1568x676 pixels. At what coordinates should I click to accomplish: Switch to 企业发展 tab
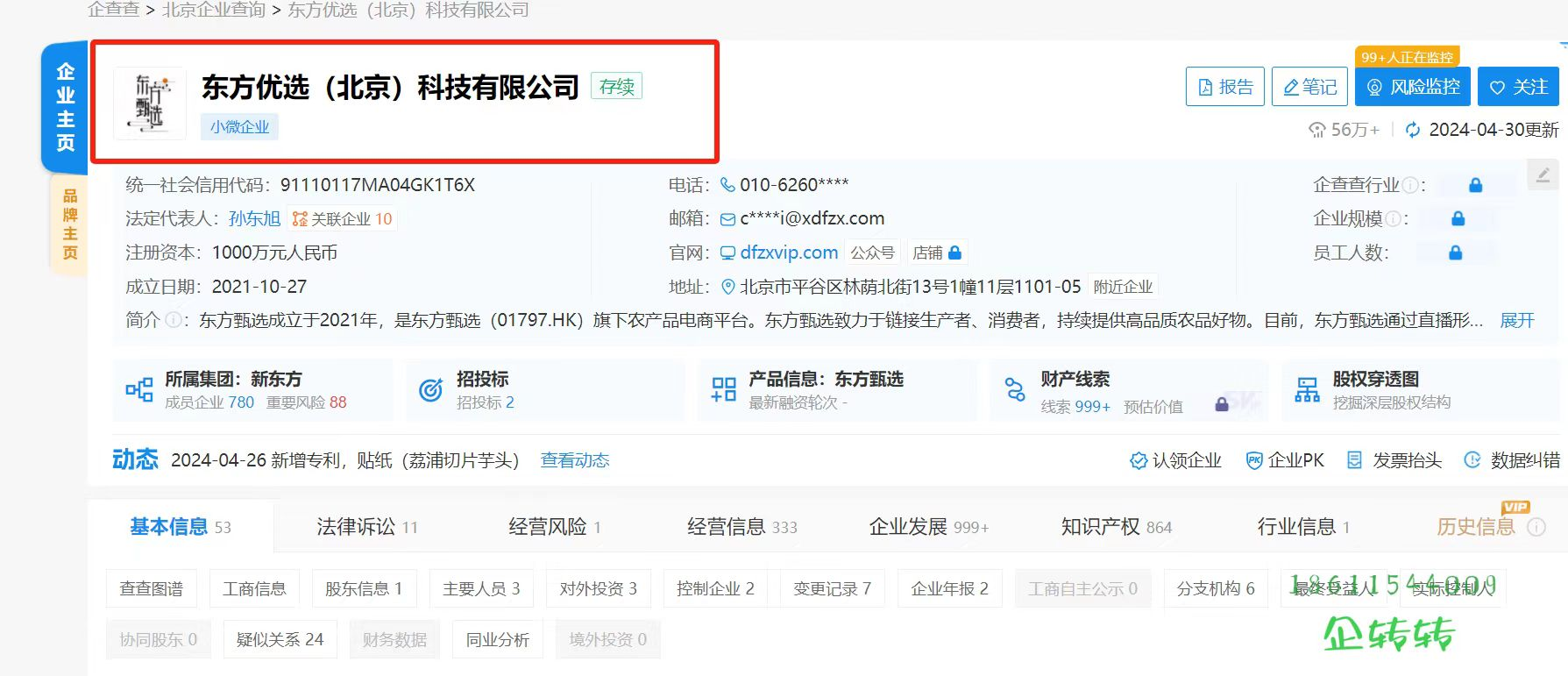coord(929,527)
